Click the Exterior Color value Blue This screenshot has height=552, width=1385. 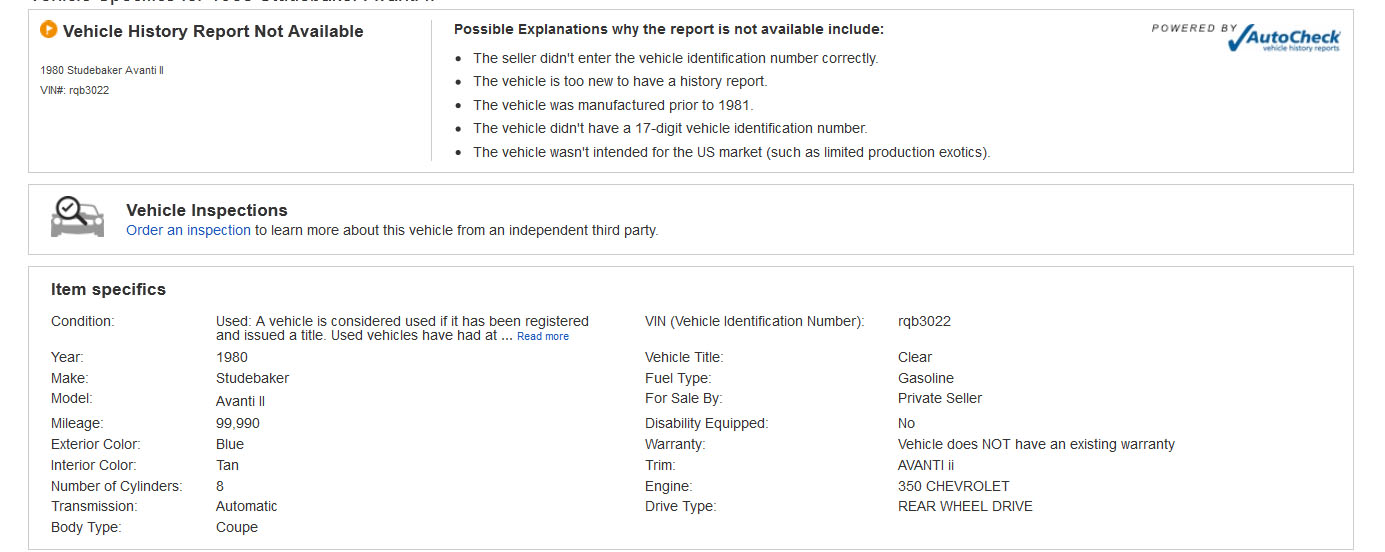tap(230, 444)
